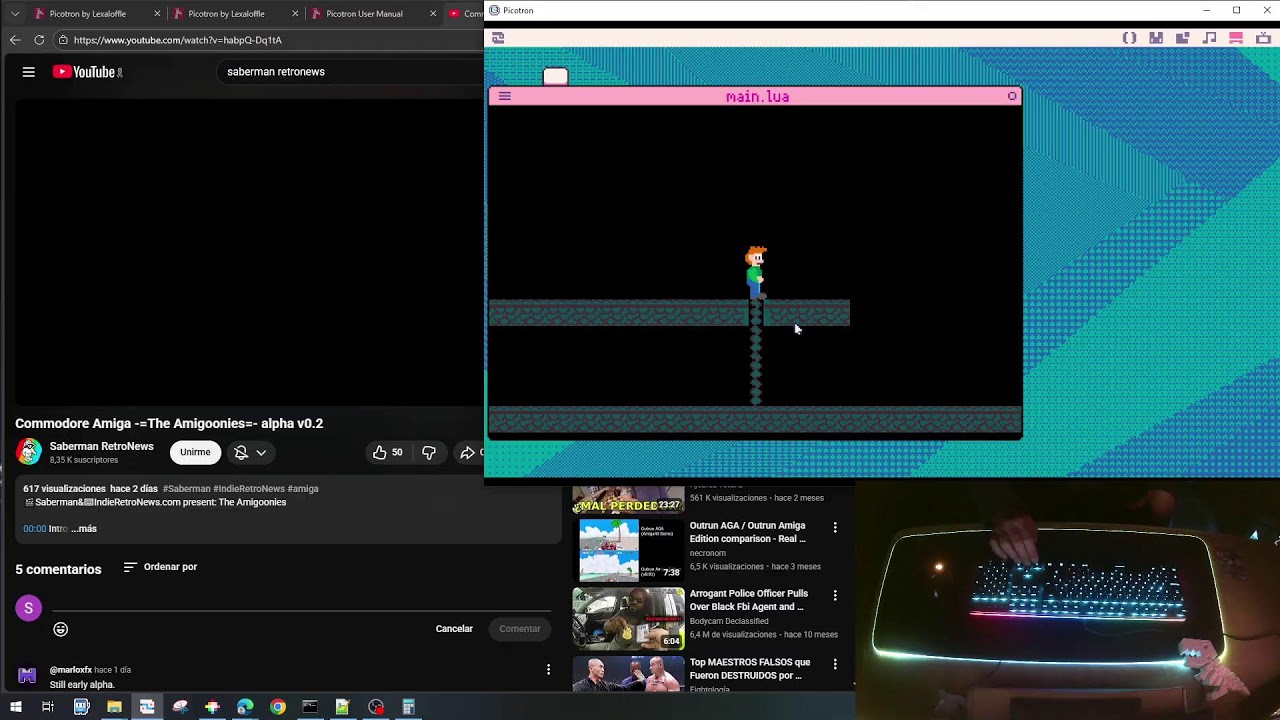Open Top MAESTROS FALSOS video title
Image resolution: width=1280 pixels, height=720 pixels.
pyautogui.click(x=750, y=668)
